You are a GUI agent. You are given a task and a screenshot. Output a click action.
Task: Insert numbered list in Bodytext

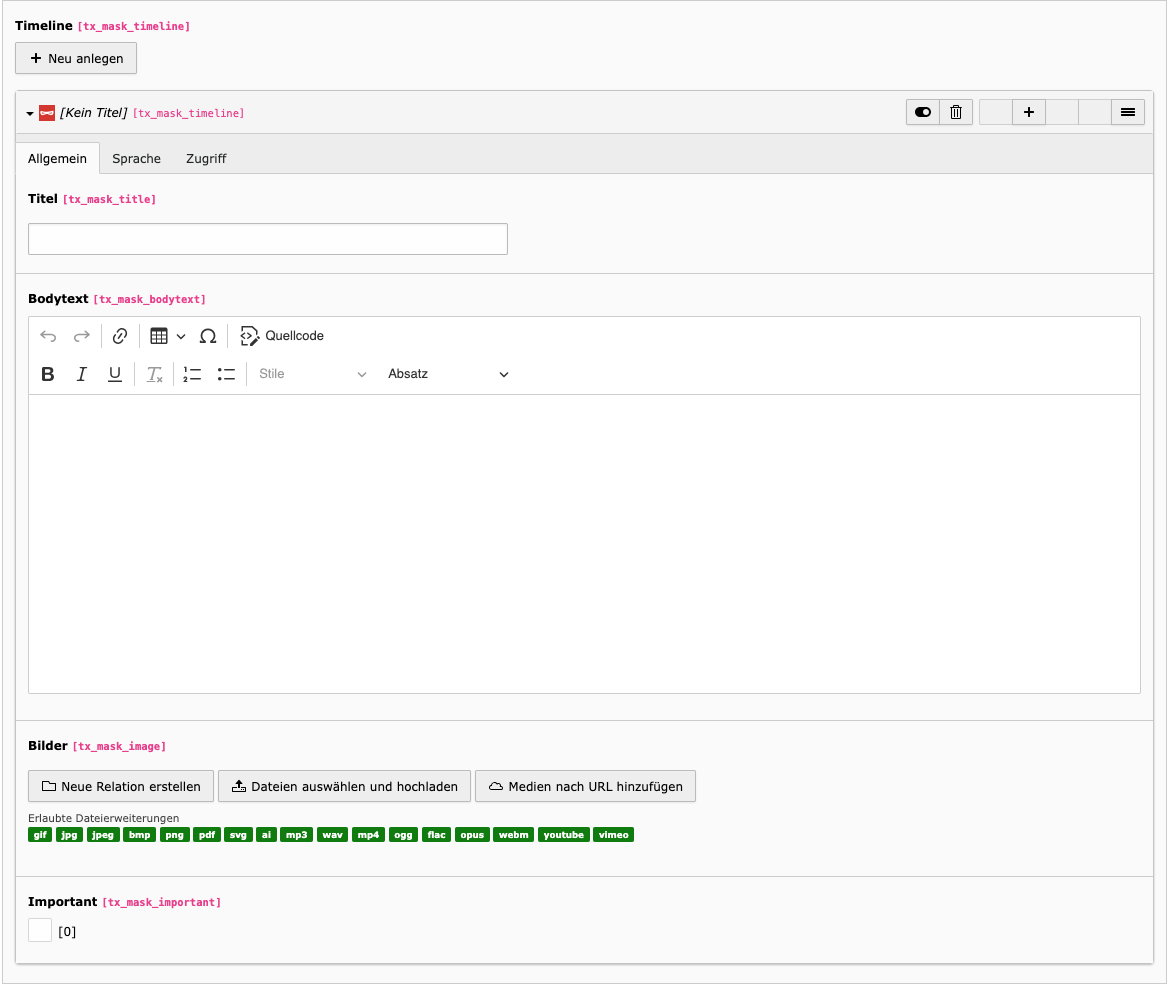point(192,374)
